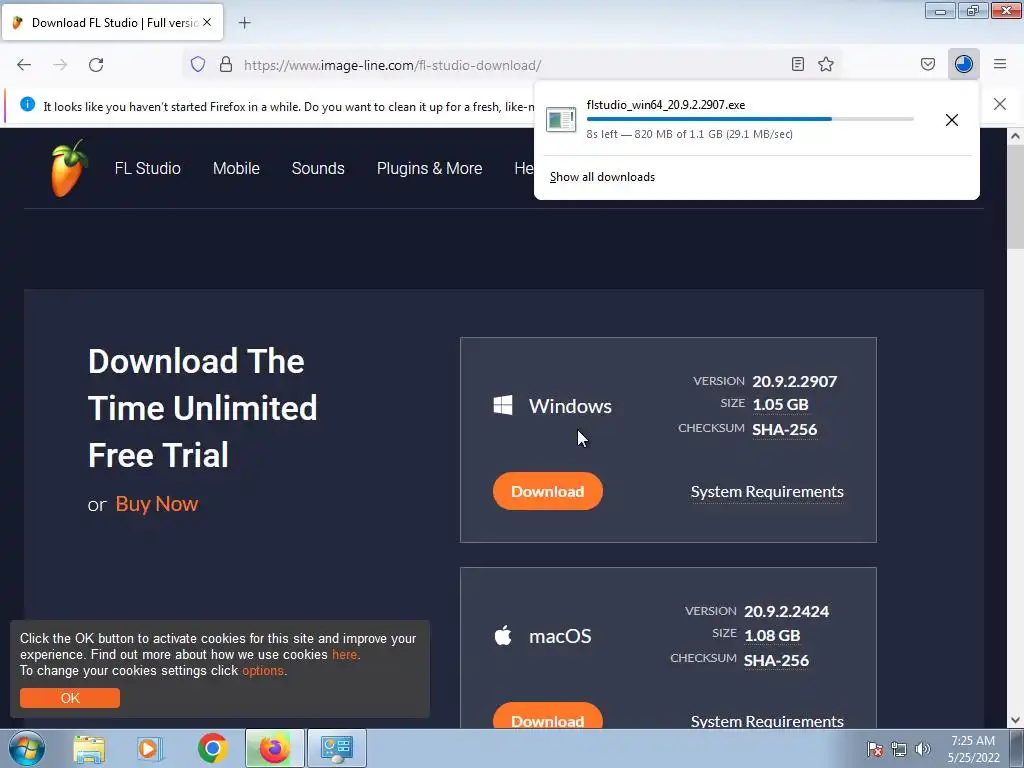Open the Sounds menu item

click(318, 168)
